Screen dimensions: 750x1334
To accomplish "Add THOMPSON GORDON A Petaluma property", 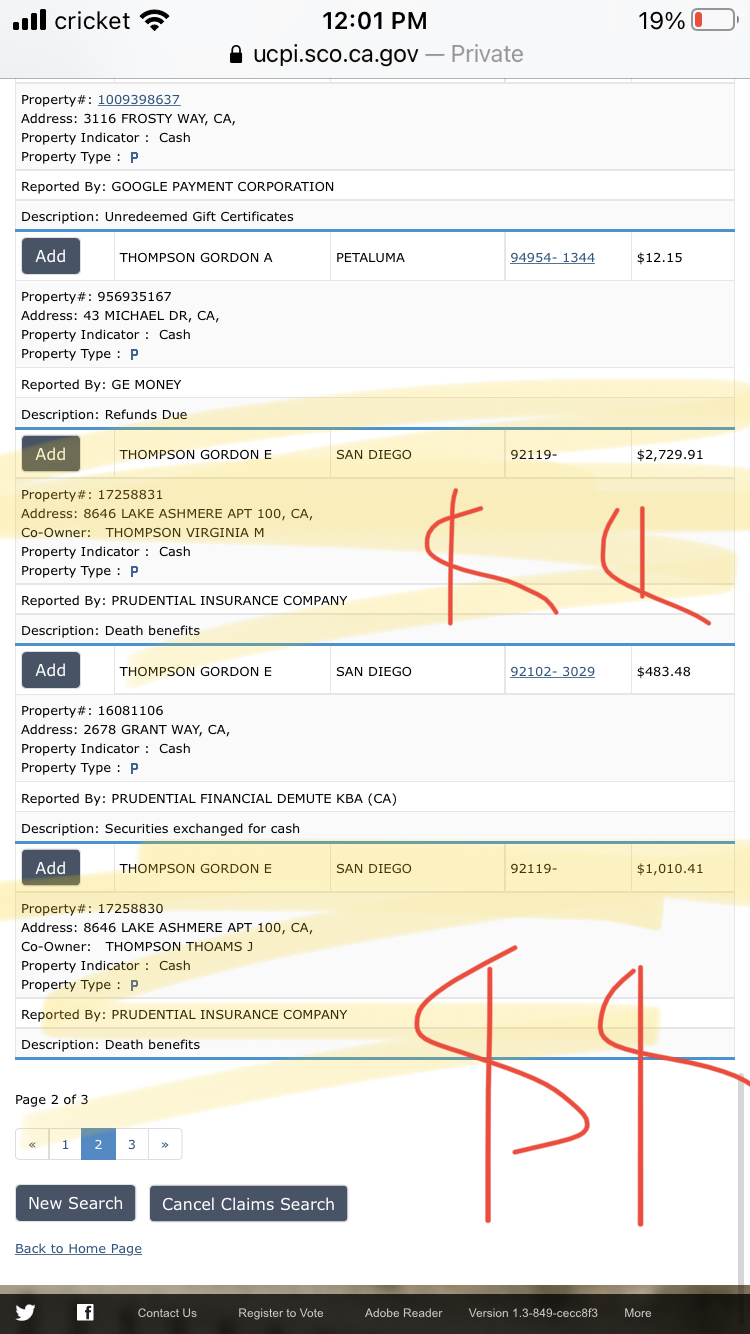I will (x=51, y=256).
